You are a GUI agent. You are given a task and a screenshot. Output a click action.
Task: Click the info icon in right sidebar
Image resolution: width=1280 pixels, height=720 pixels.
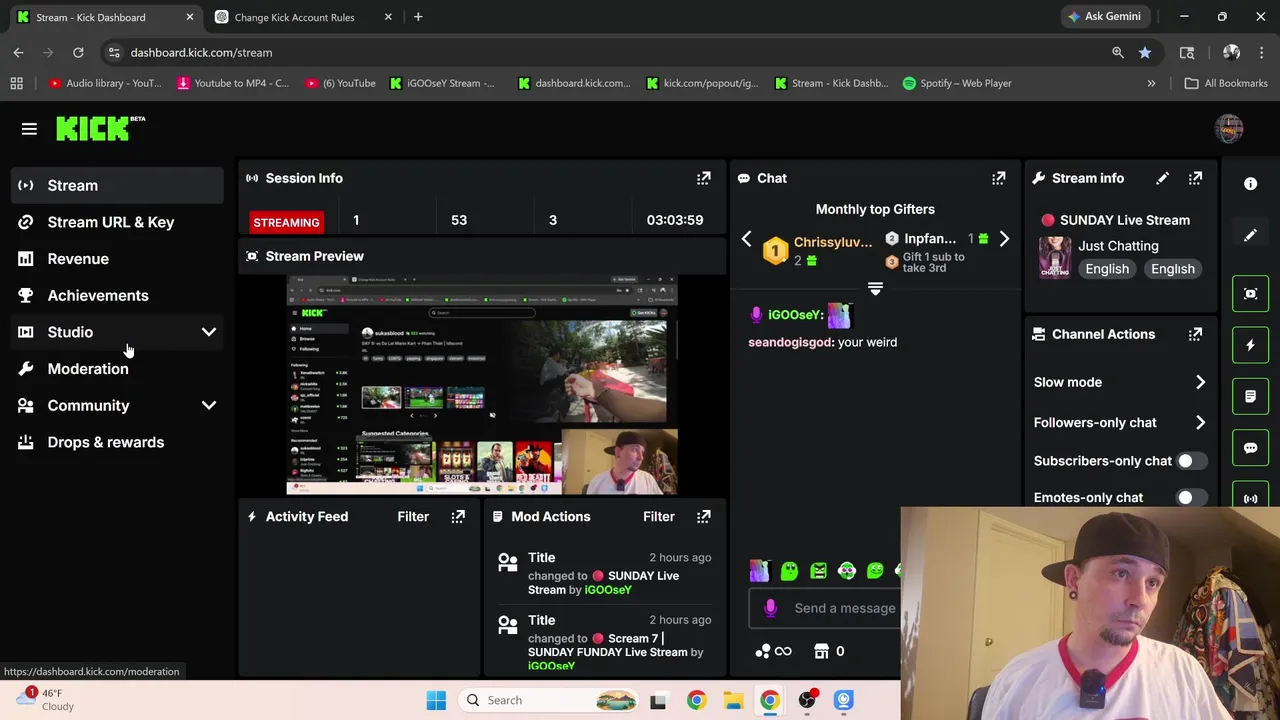tap(1250, 184)
